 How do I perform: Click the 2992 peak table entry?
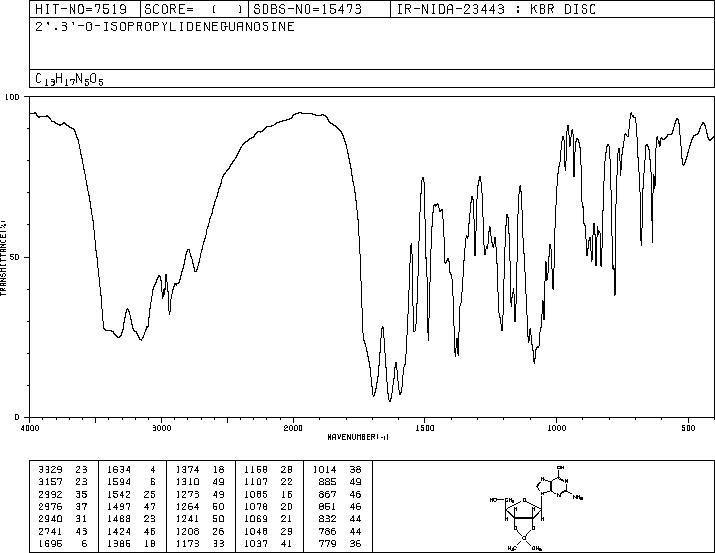tap(50, 494)
